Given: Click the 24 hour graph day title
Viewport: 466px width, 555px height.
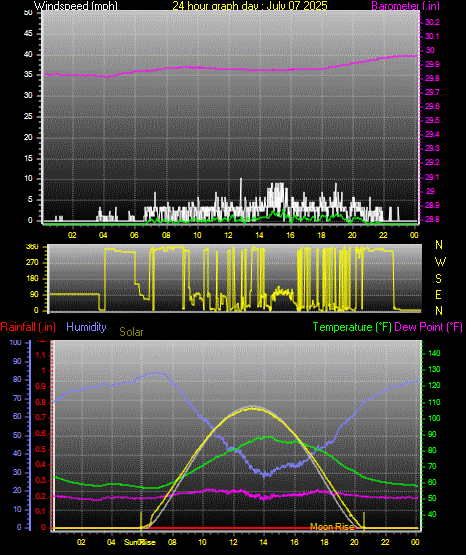Looking at the screenshot, I should tap(250, 5).
